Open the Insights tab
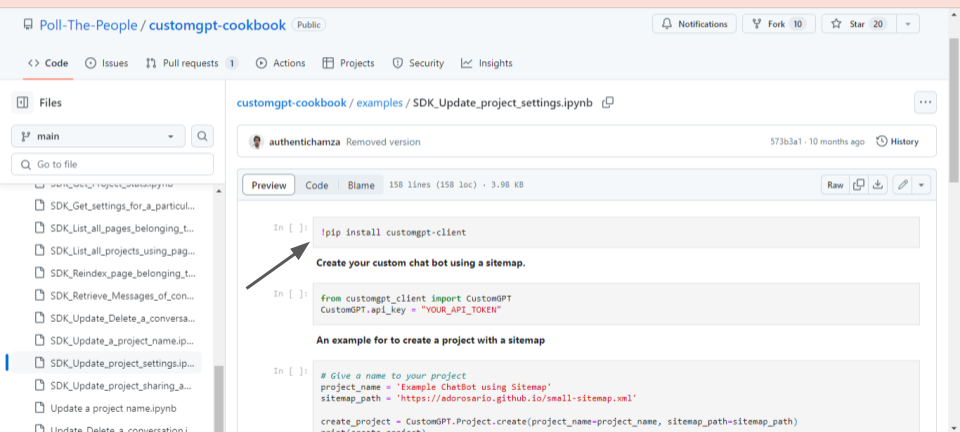960x432 pixels. click(487, 63)
